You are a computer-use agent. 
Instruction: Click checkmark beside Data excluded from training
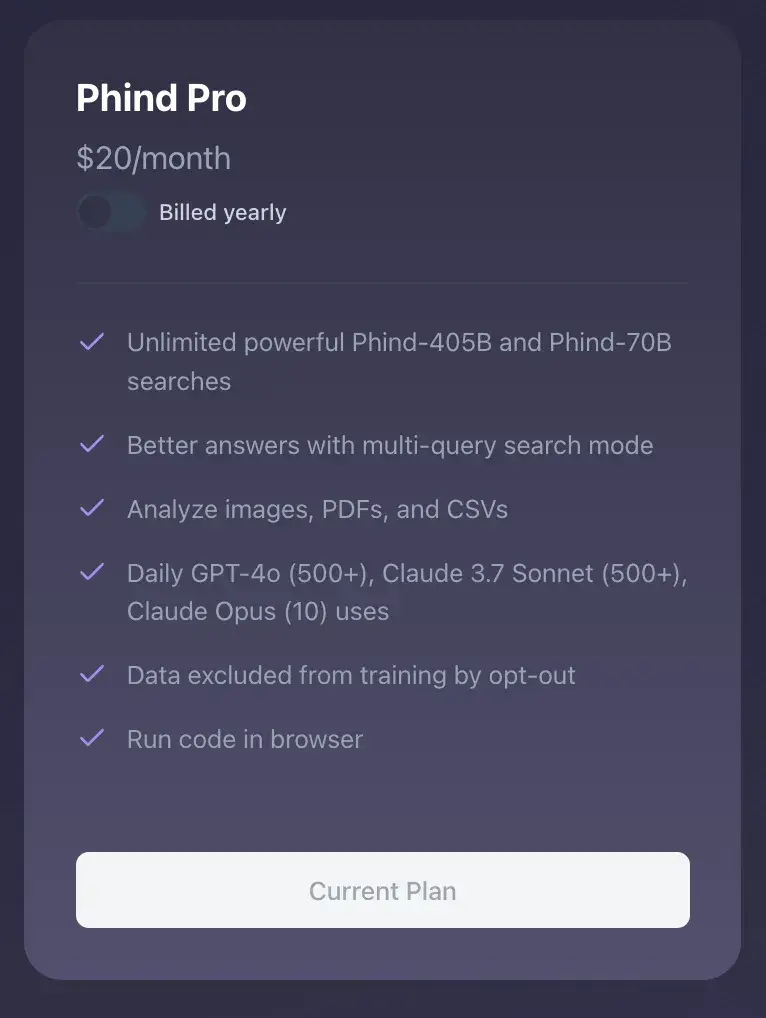click(92, 674)
